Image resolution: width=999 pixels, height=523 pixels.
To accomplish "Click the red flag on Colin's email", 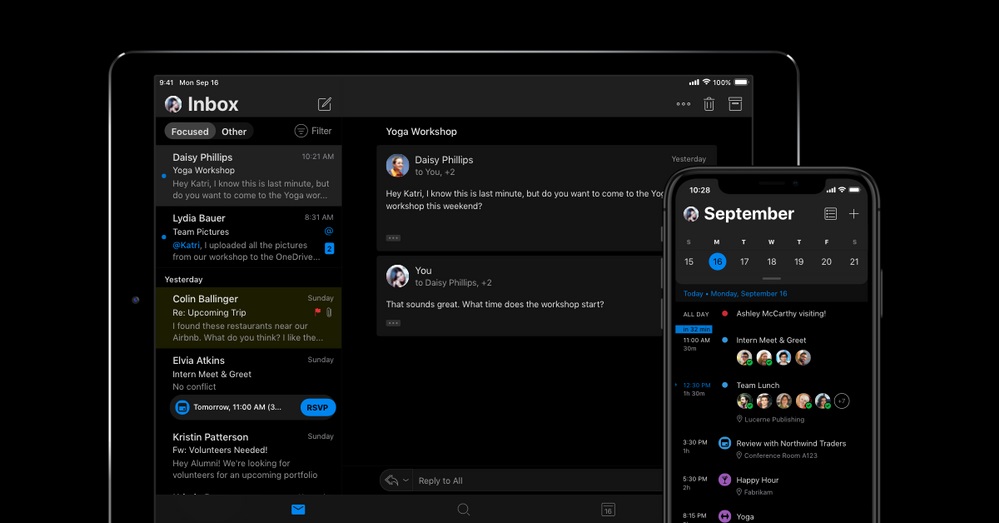I will click(x=317, y=312).
